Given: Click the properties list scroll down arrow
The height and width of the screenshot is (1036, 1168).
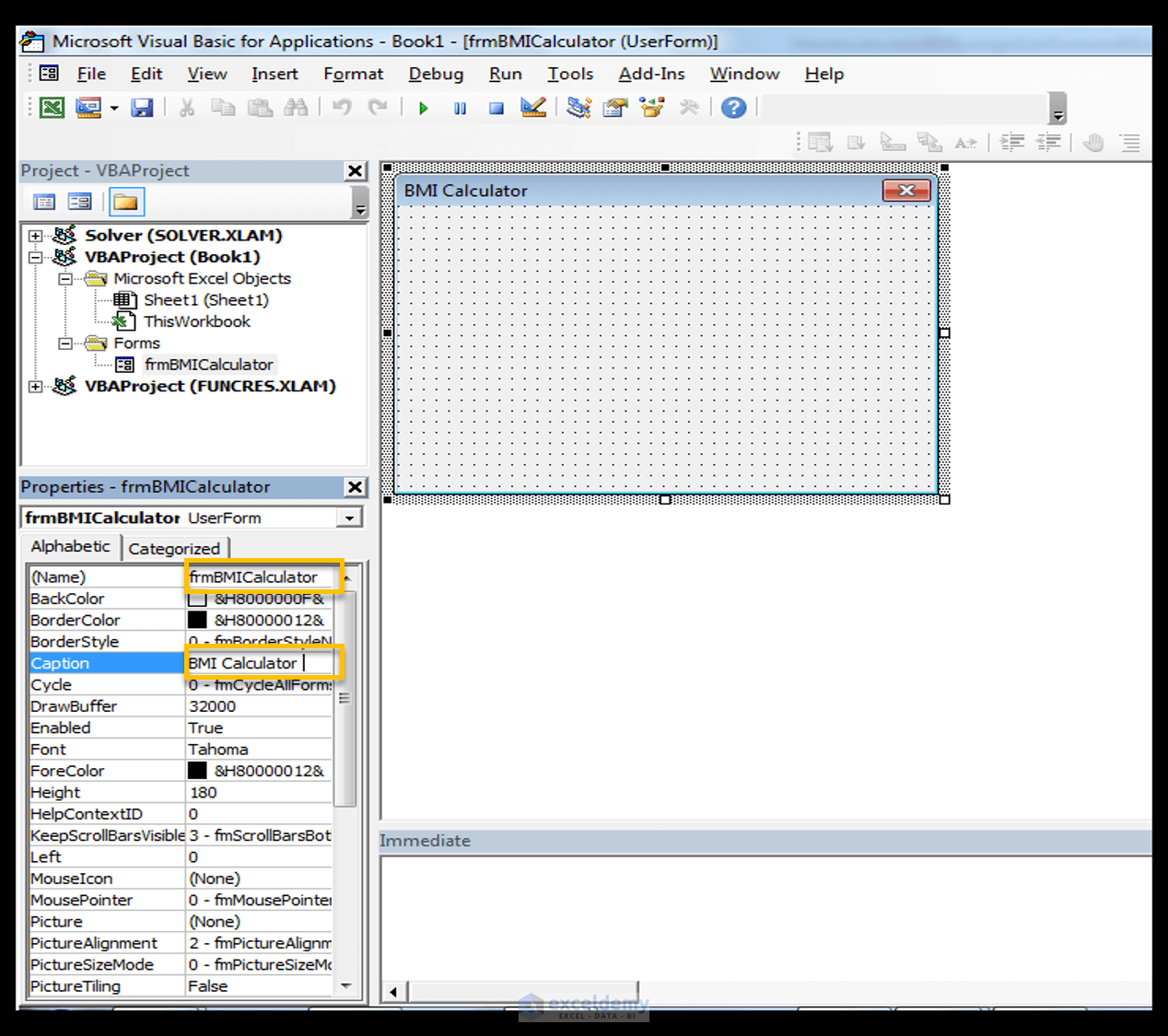Looking at the screenshot, I should click(345, 985).
